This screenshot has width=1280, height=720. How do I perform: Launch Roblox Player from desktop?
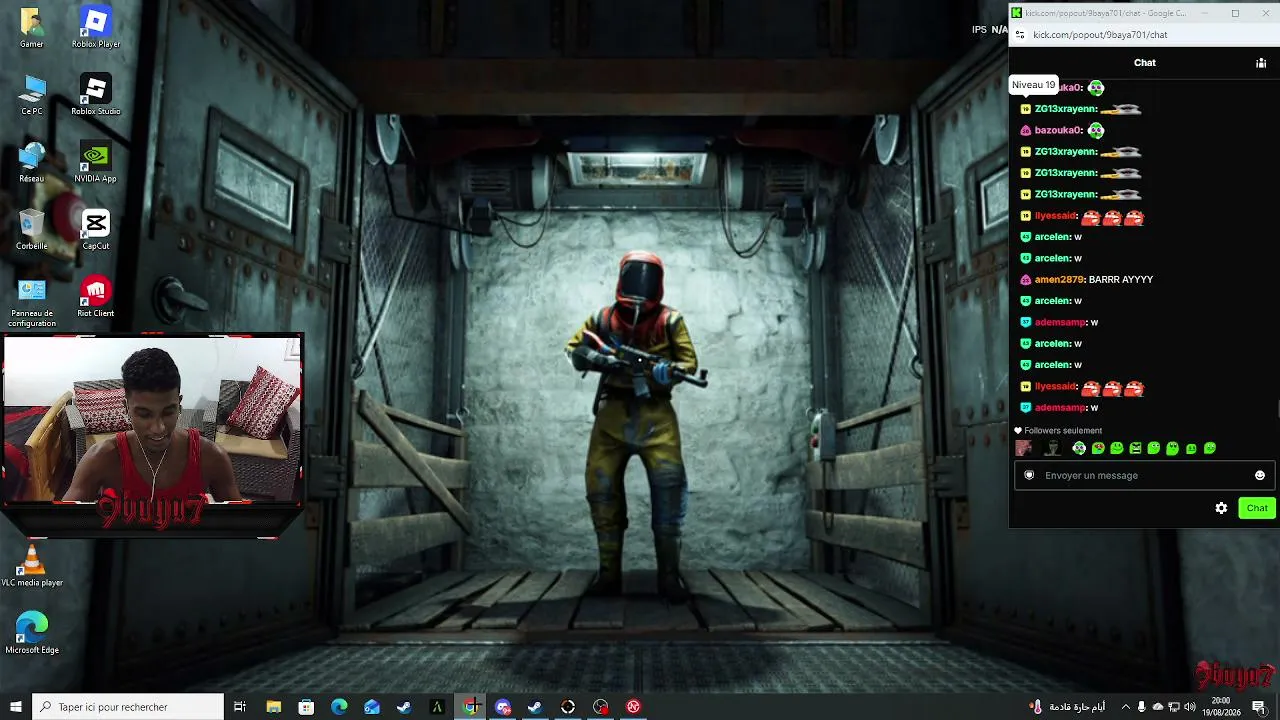point(96,28)
